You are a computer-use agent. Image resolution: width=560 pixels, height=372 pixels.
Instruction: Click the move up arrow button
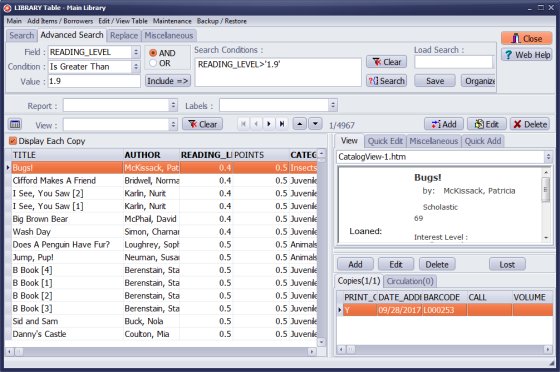pos(300,124)
